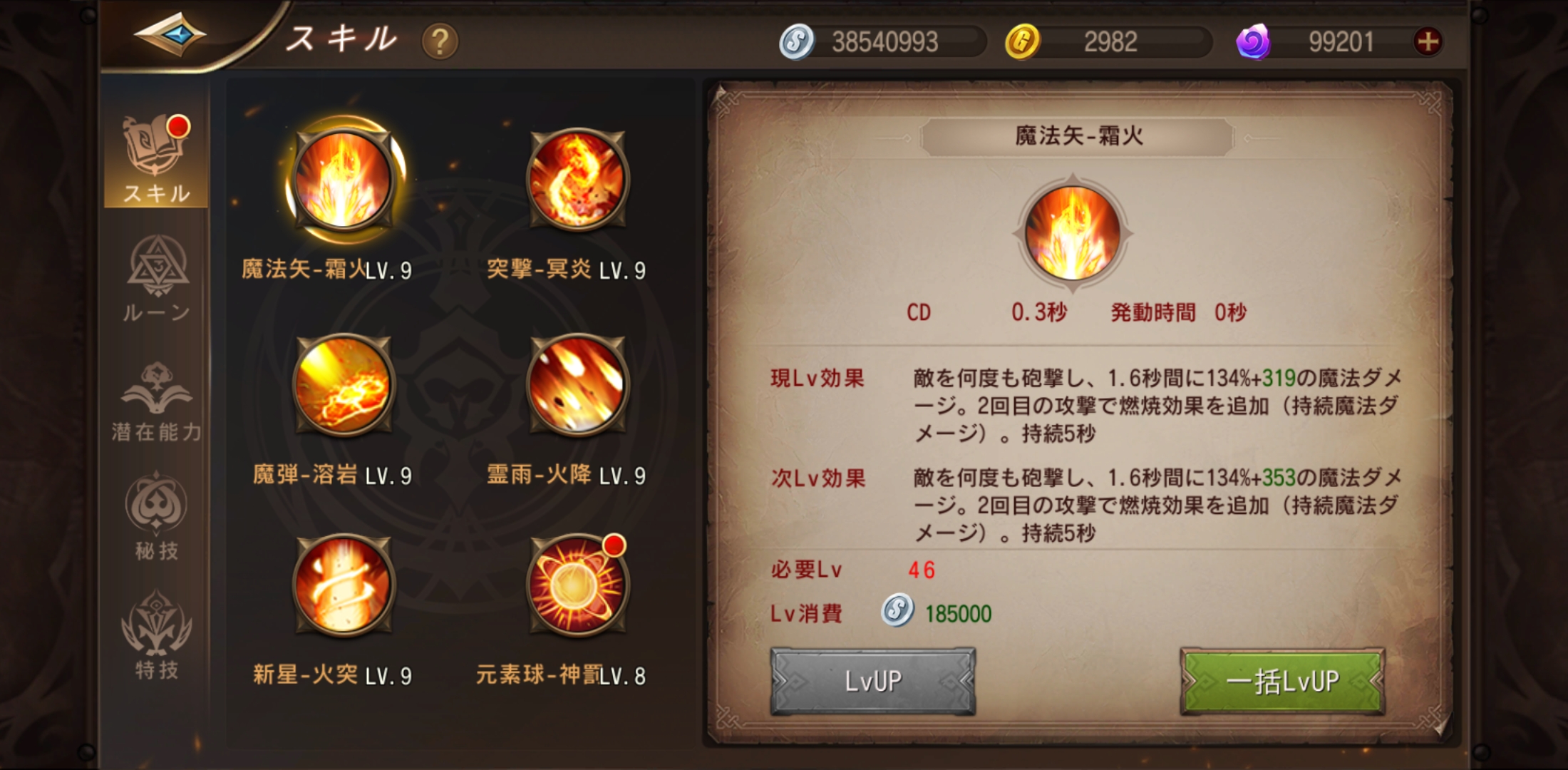The height and width of the screenshot is (770, 1568).
Task: Select the 新星-火突 skill icon
Action: tap(344, 585)
